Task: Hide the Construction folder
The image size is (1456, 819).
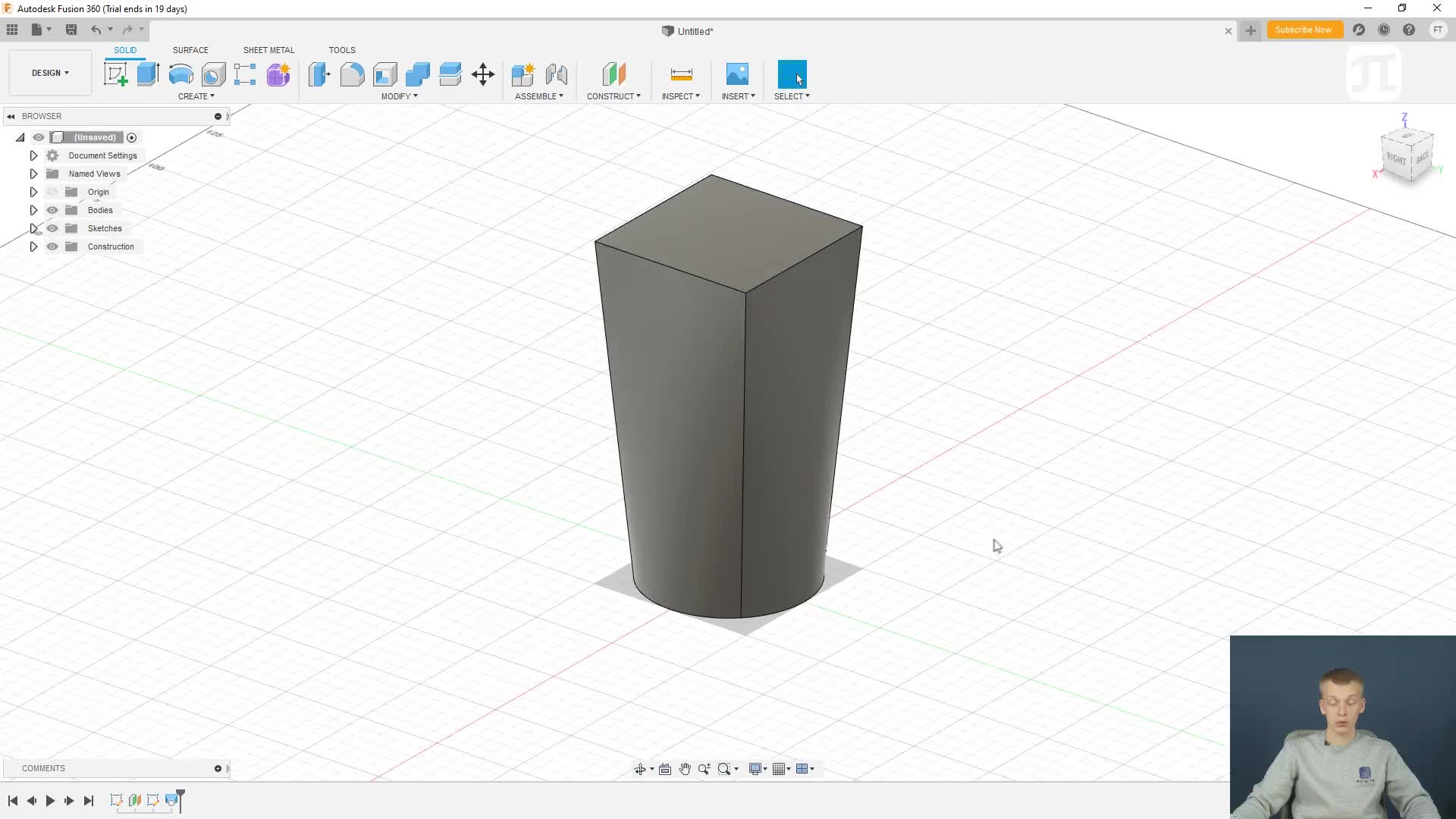Action: (52, 246)
